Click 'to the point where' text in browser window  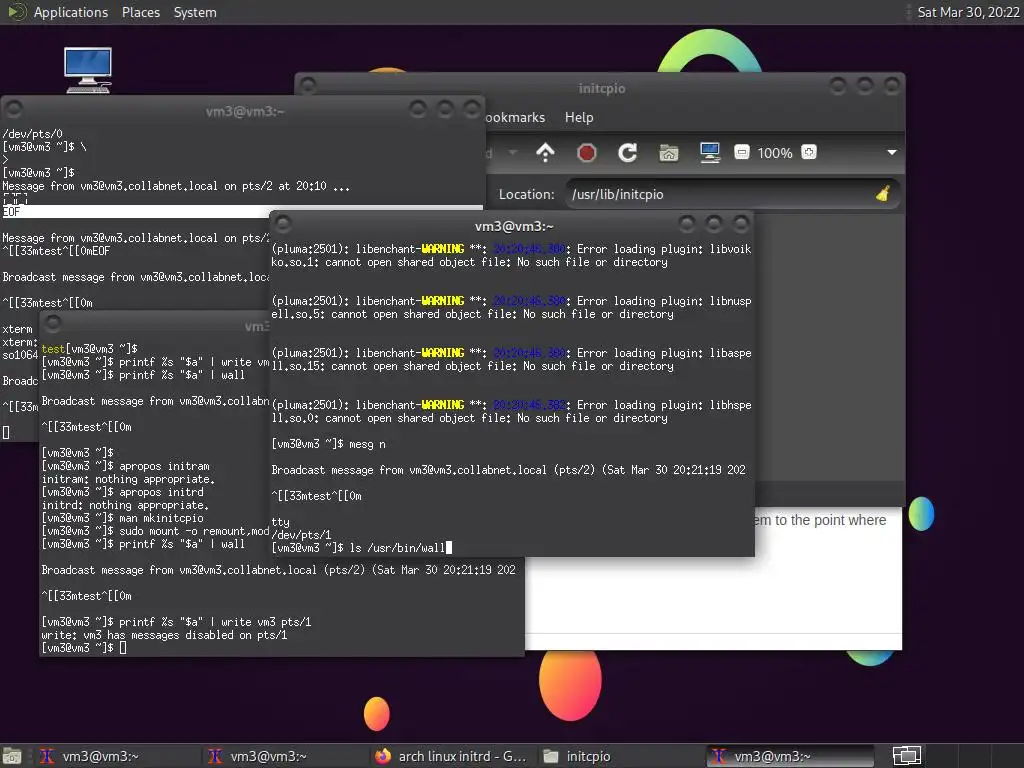[830, 520]
